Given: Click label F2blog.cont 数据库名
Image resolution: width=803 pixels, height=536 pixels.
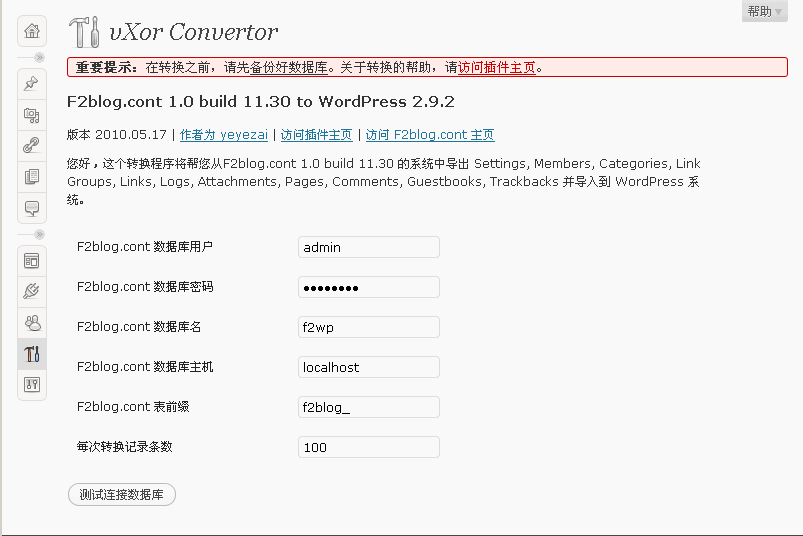Looking at the screenshot, I should tap(139, 327).
